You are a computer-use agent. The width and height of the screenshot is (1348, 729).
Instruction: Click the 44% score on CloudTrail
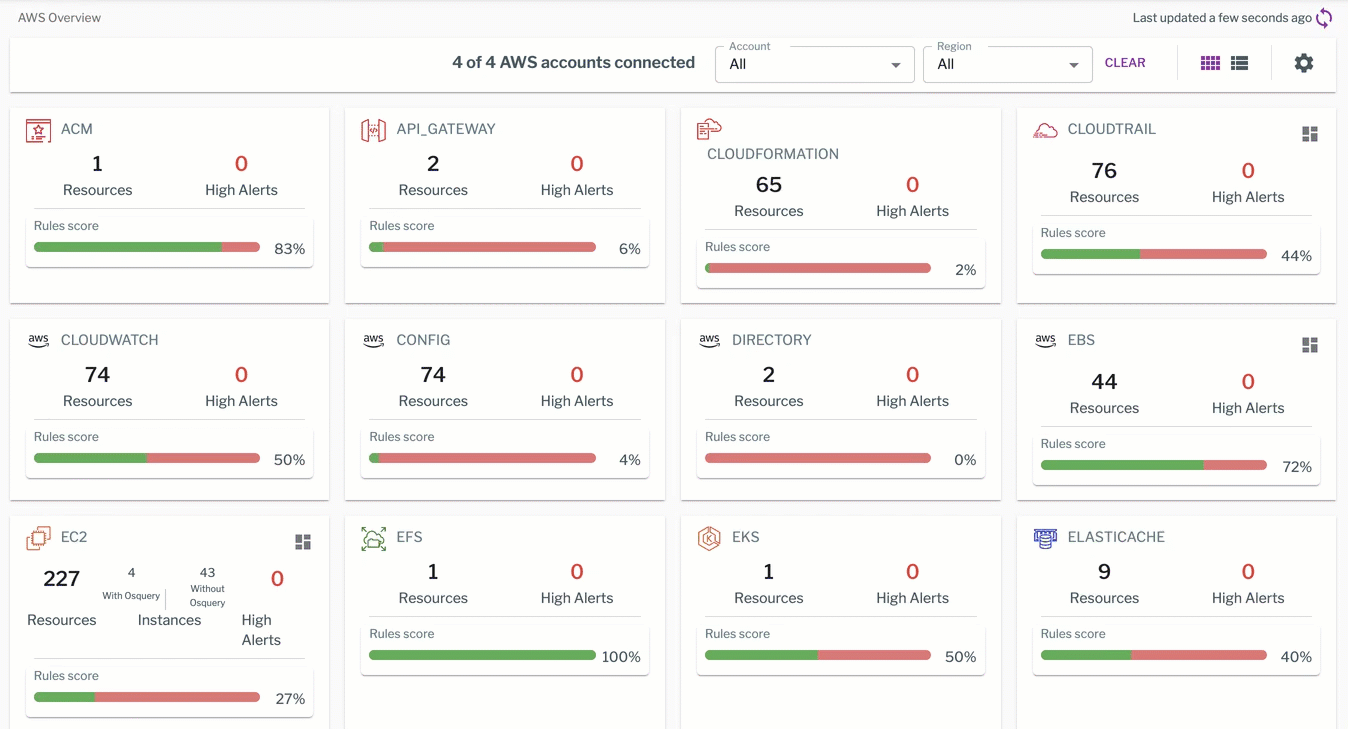pos(1296,256)
